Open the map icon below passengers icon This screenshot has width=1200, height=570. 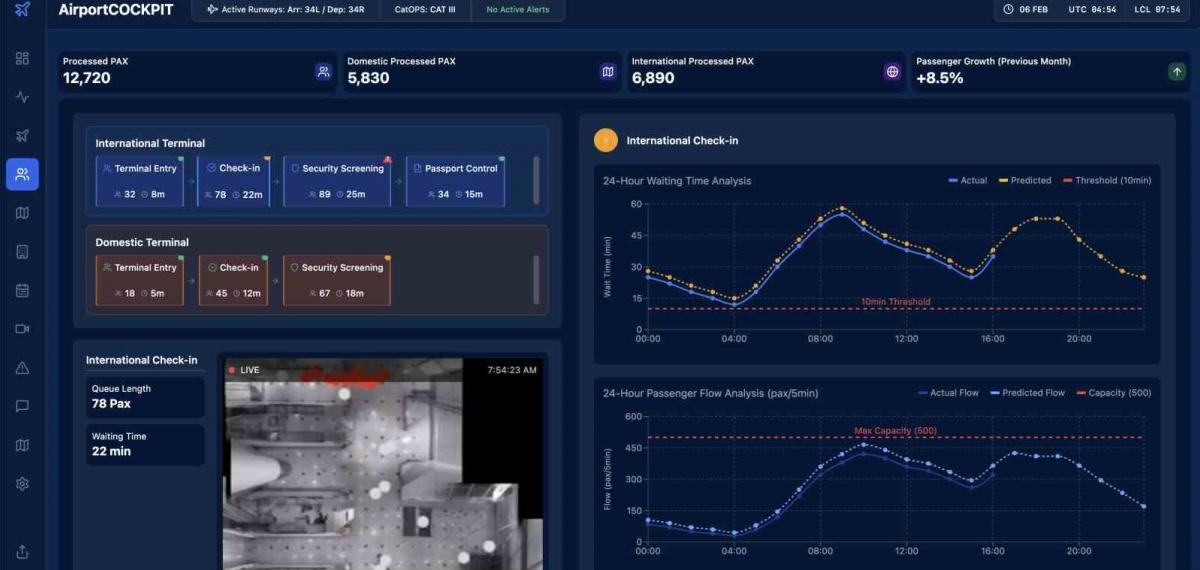tap(22, 213)
